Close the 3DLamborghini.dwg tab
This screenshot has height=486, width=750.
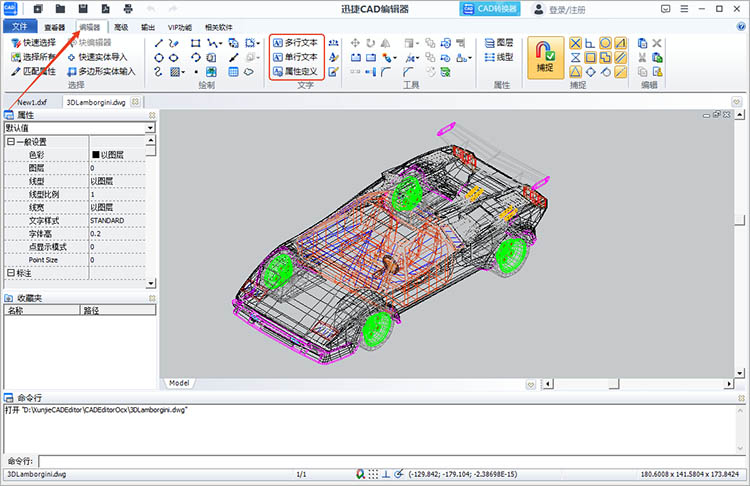pos(135,101)
